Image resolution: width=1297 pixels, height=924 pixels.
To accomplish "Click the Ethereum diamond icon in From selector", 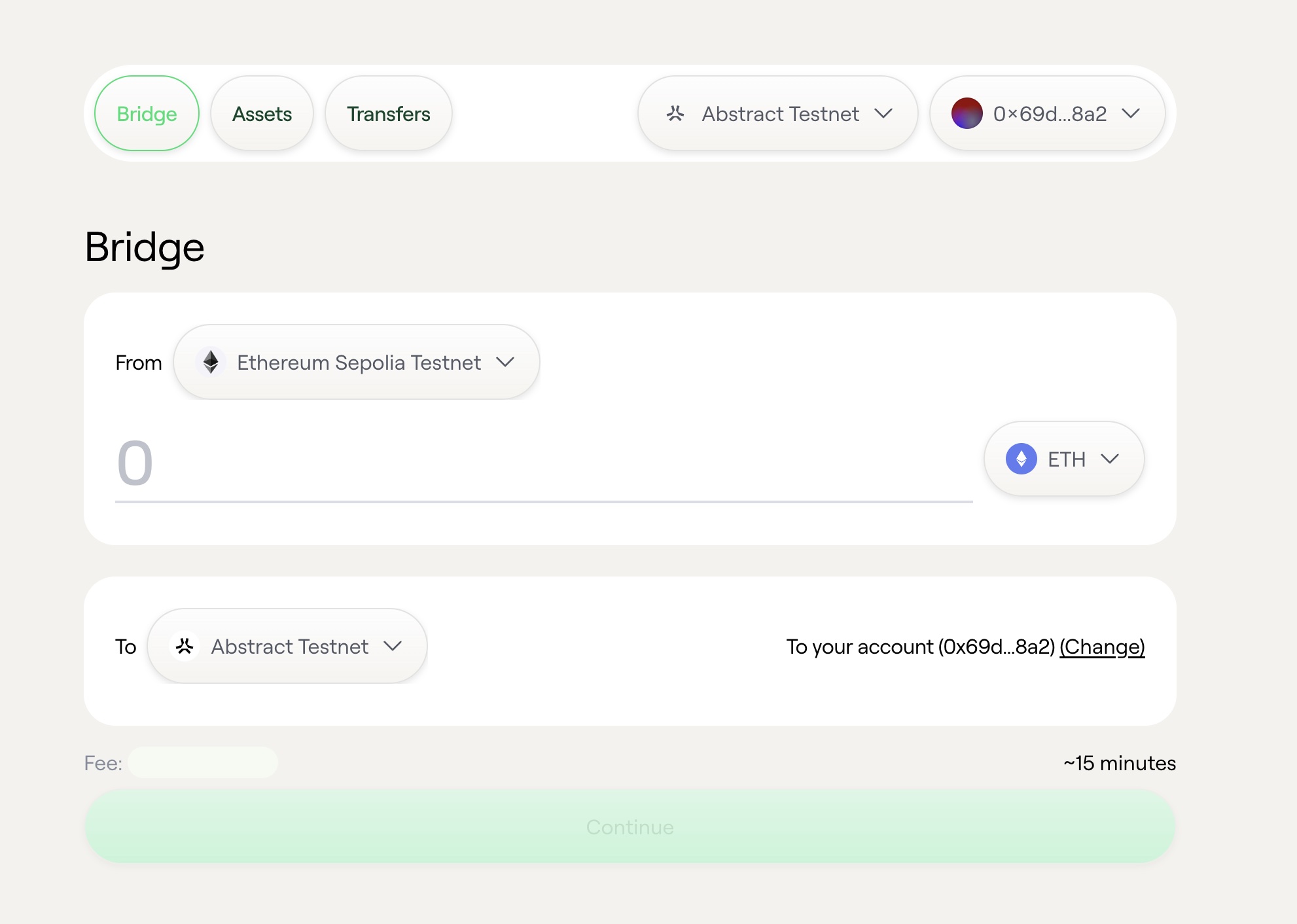I will [211, 362].
